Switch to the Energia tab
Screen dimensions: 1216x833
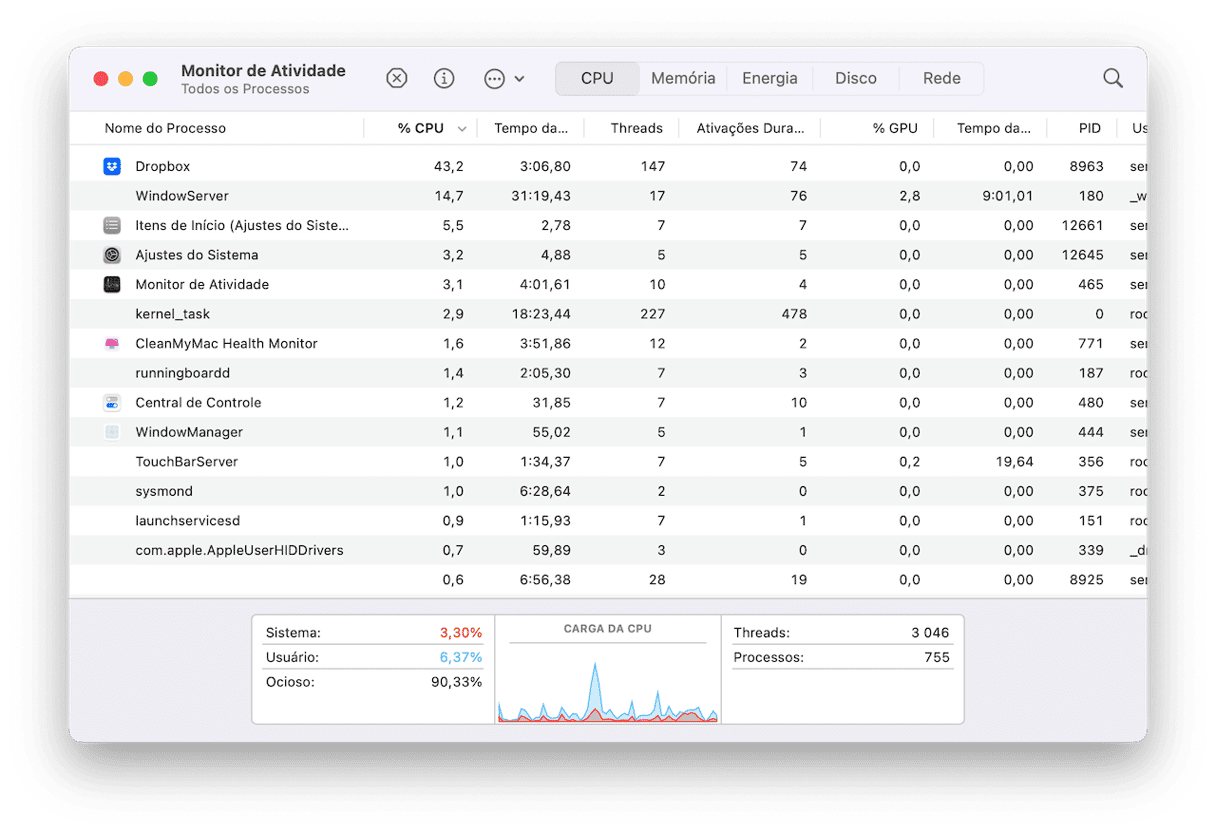tap(769, 78)
